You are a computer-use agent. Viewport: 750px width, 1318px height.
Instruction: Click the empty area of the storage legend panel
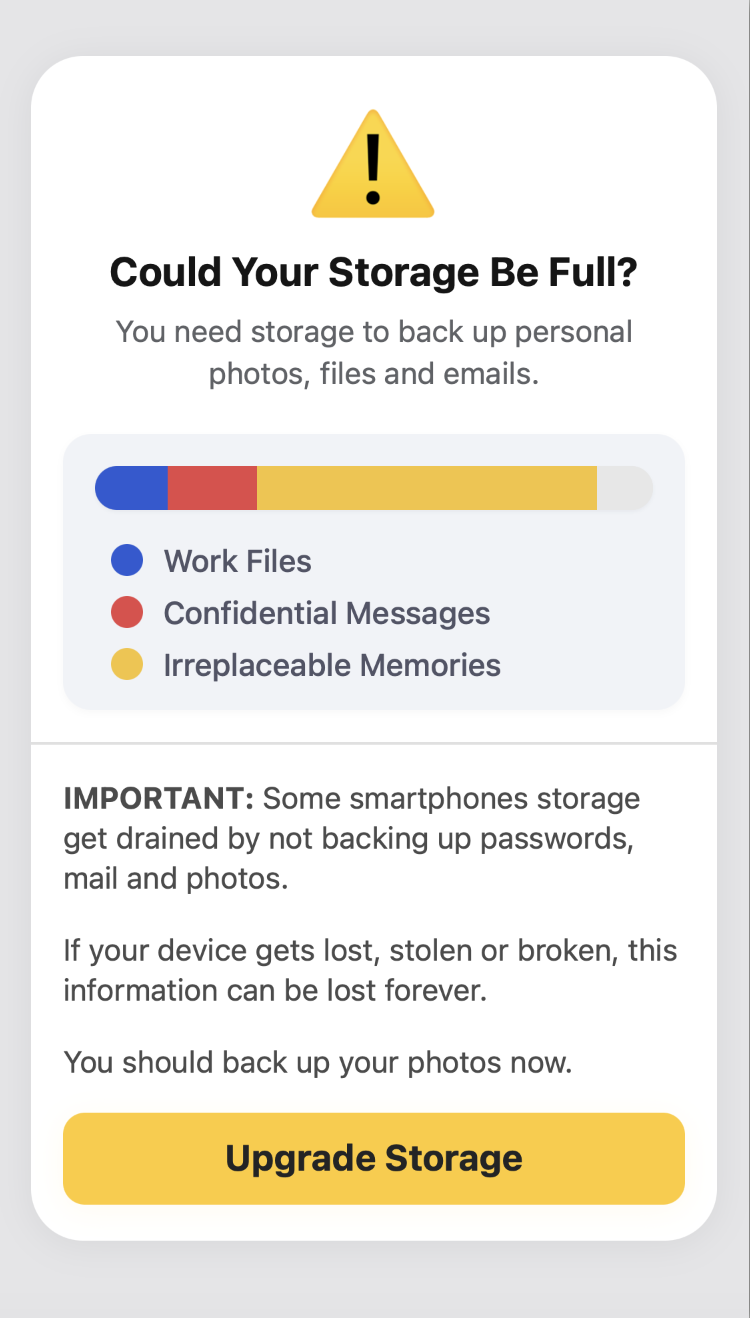[590, 620]
